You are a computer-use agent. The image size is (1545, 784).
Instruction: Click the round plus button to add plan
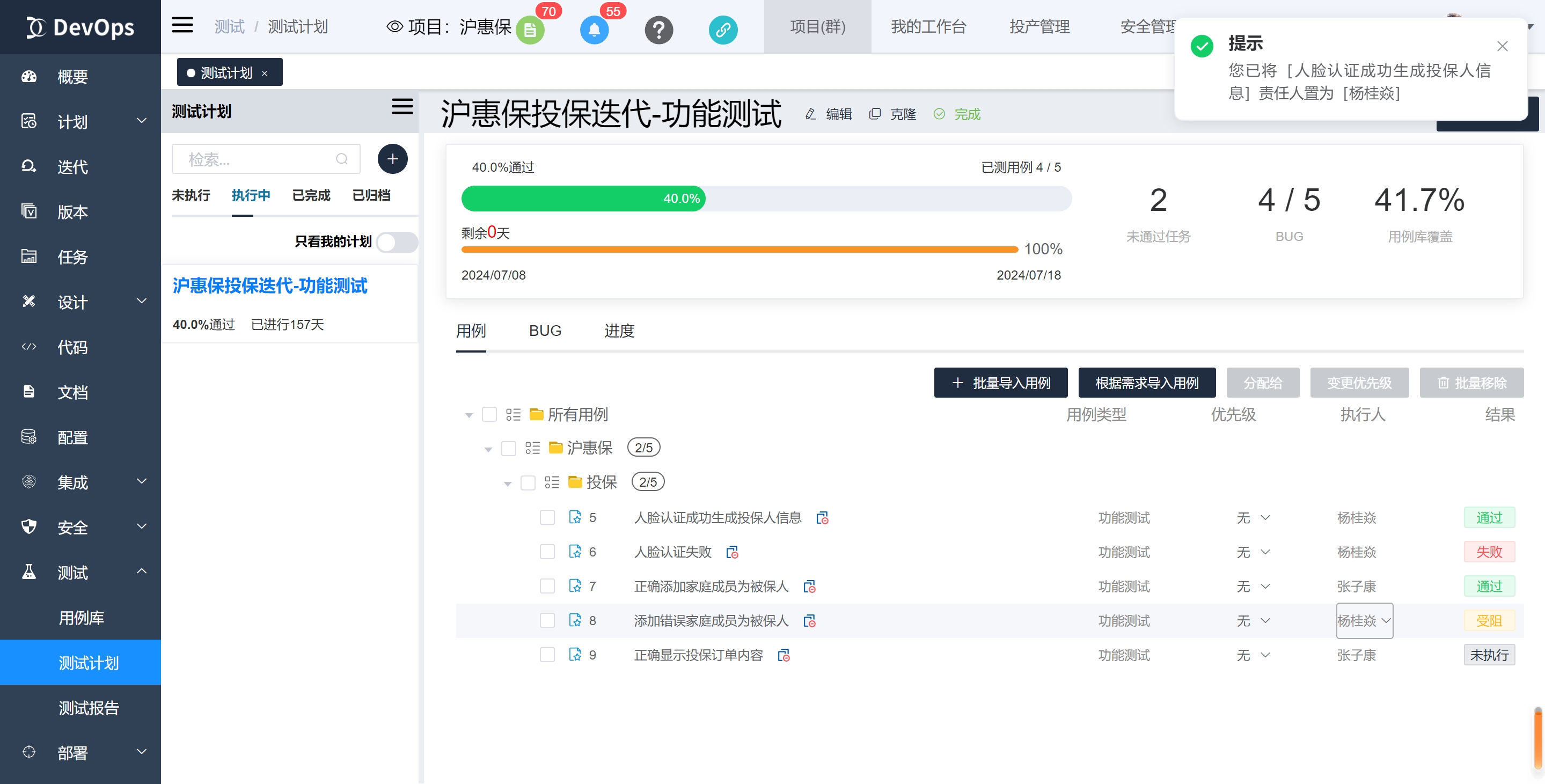click(392, 159)
